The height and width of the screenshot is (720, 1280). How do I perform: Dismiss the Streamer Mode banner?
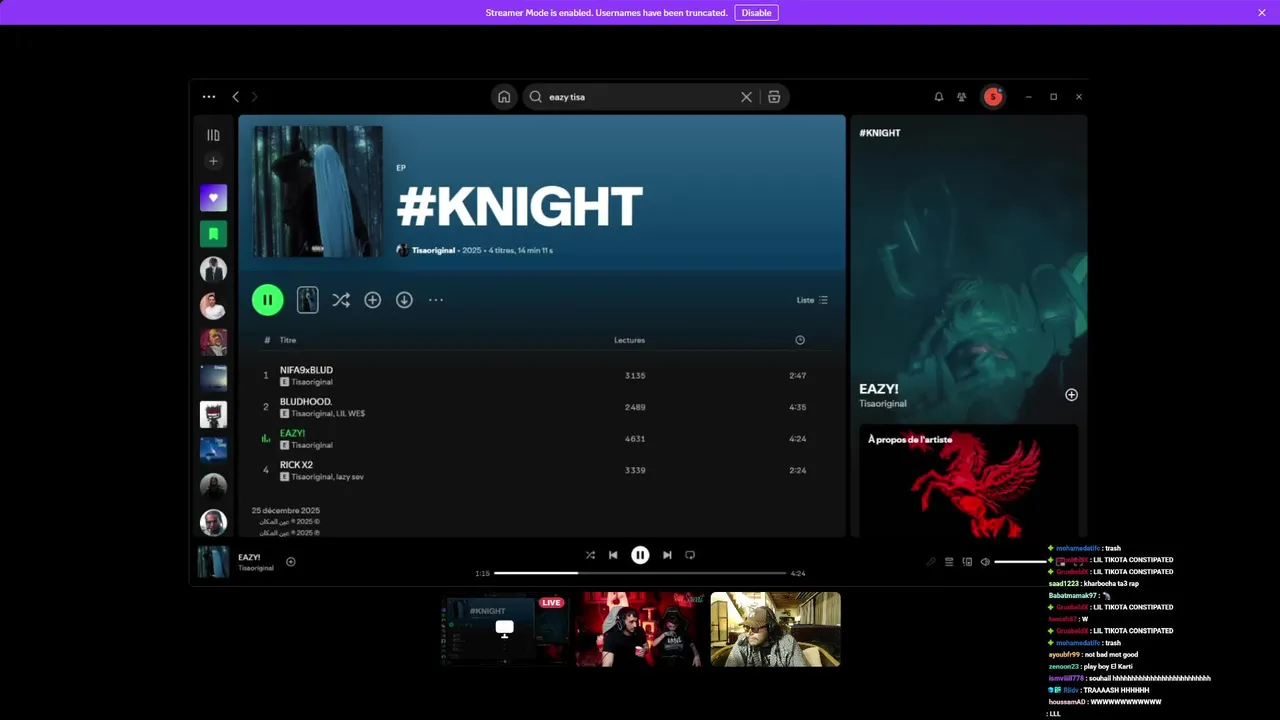coord(1262,13)
